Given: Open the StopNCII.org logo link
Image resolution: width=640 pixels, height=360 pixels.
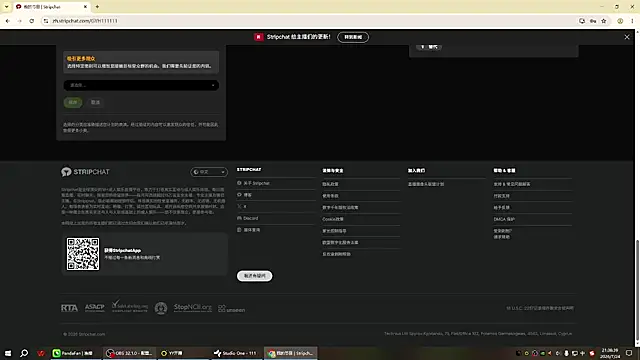Looking at the screenshot, I should (193, 307).
